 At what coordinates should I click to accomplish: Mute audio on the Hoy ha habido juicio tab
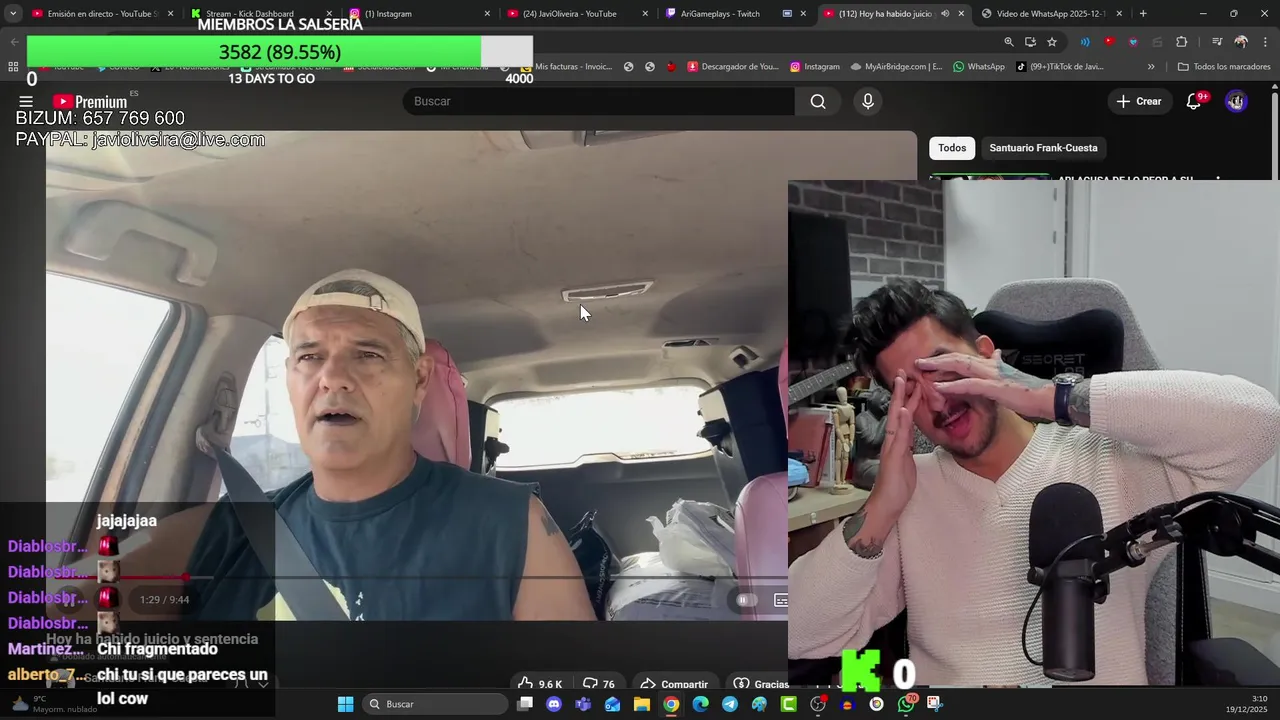pyautogui.click(x=945, y=14)
